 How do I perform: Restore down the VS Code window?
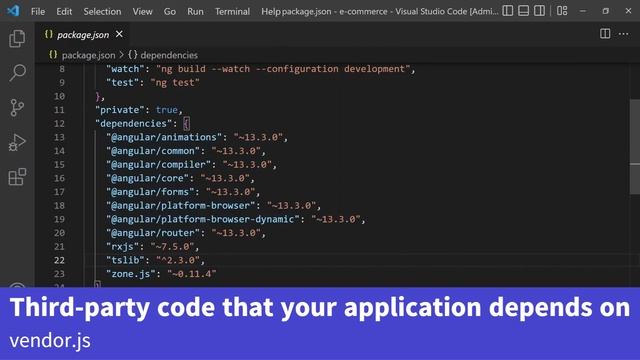click(x=606, y=11)
